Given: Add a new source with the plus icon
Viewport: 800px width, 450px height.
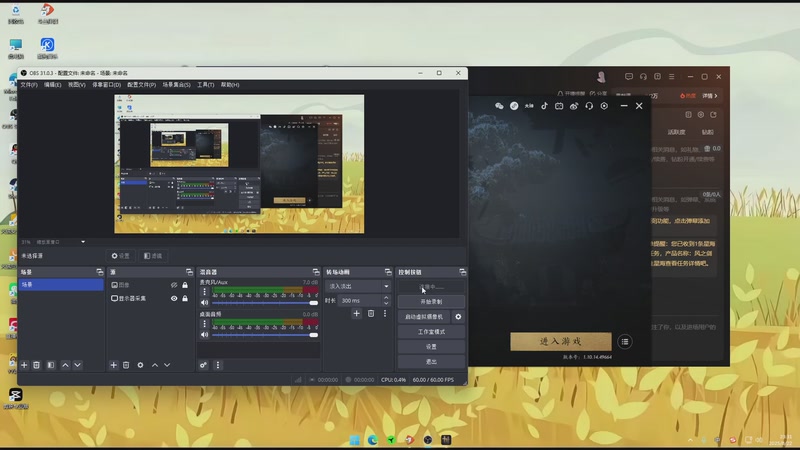Looking at the screenshot, I should point(113,365).
